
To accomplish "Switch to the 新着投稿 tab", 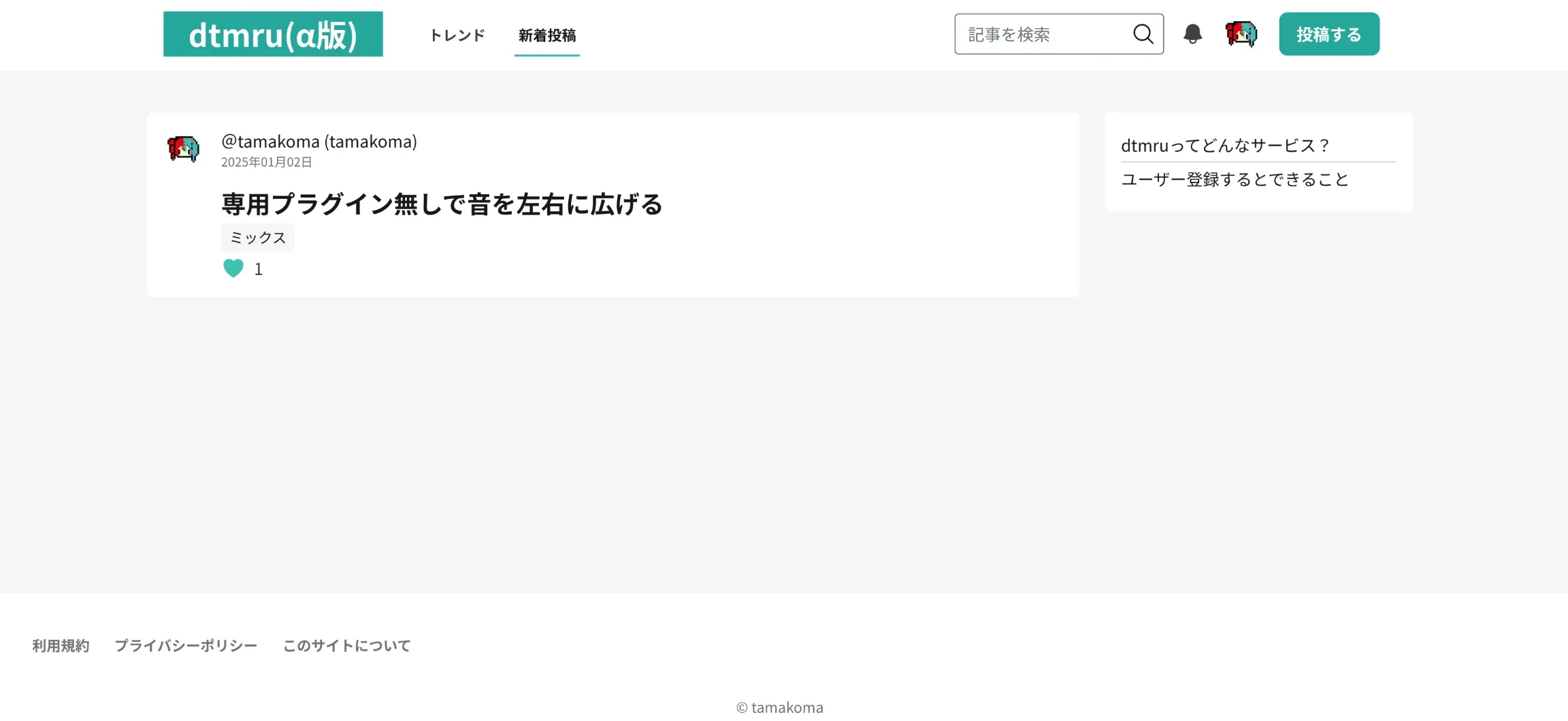I will 546,36.
